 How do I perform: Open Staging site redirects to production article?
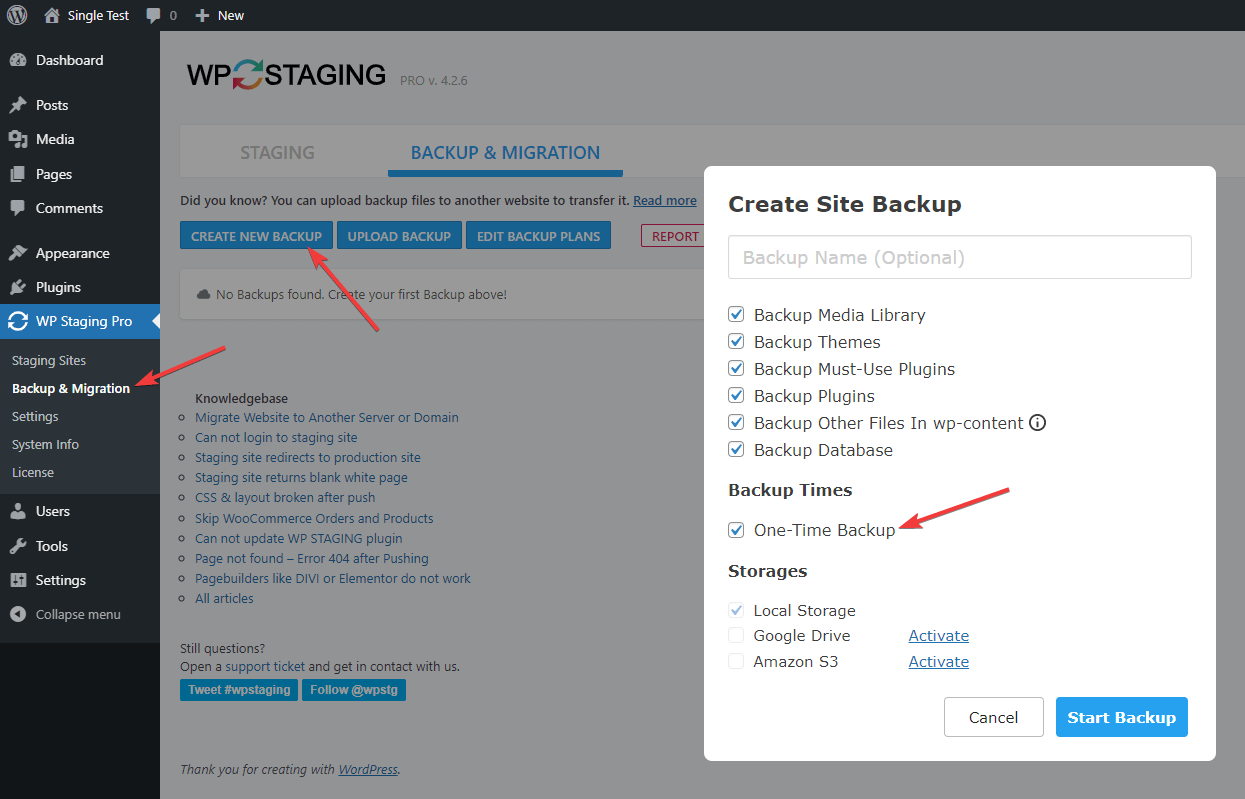pos(308,457)
